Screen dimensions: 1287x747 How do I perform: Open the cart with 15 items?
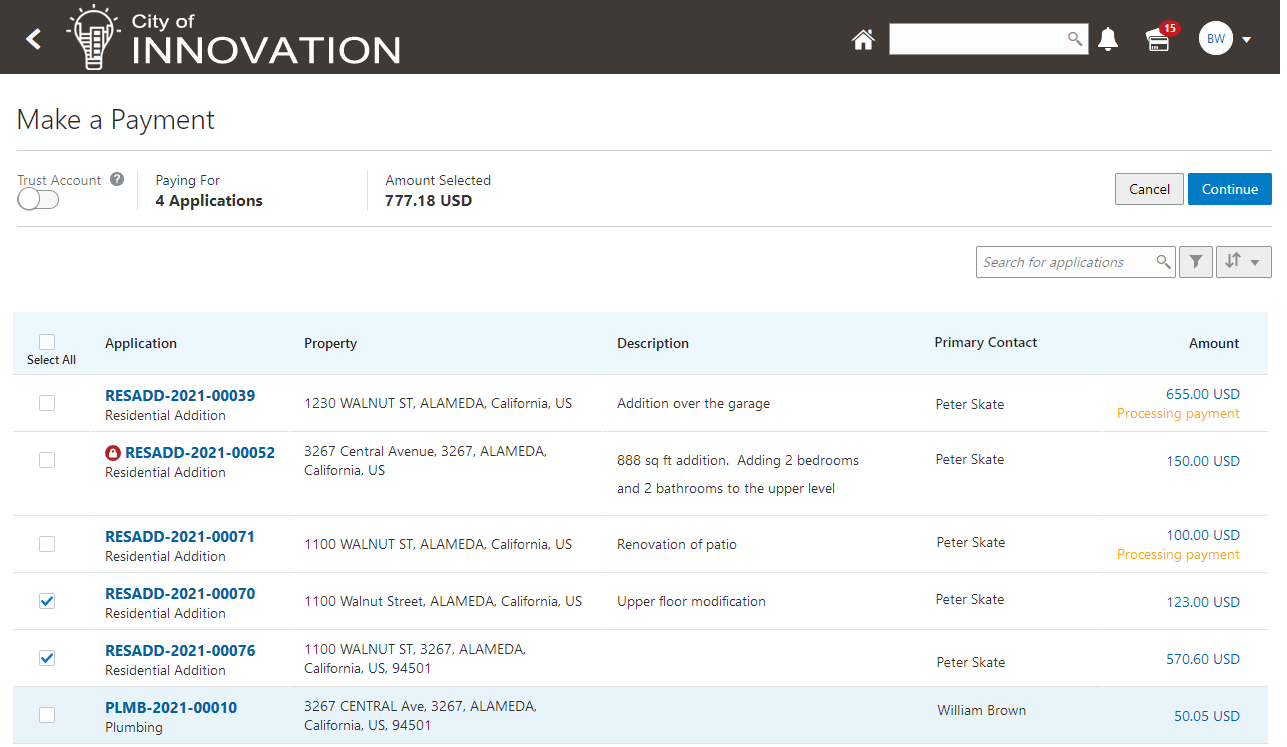[x=1158, y=40]
